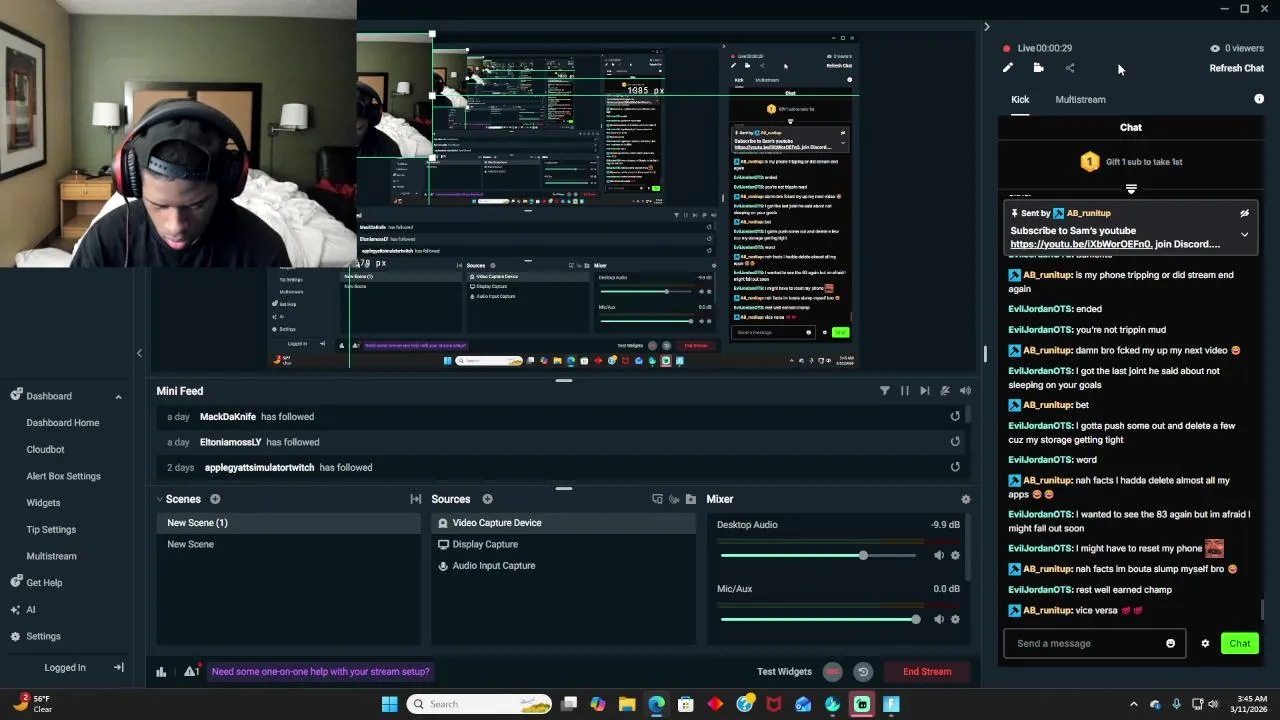Open Mic/Aux settings gear
This screenshot has width=1280, height=720.
click(955, 619)
